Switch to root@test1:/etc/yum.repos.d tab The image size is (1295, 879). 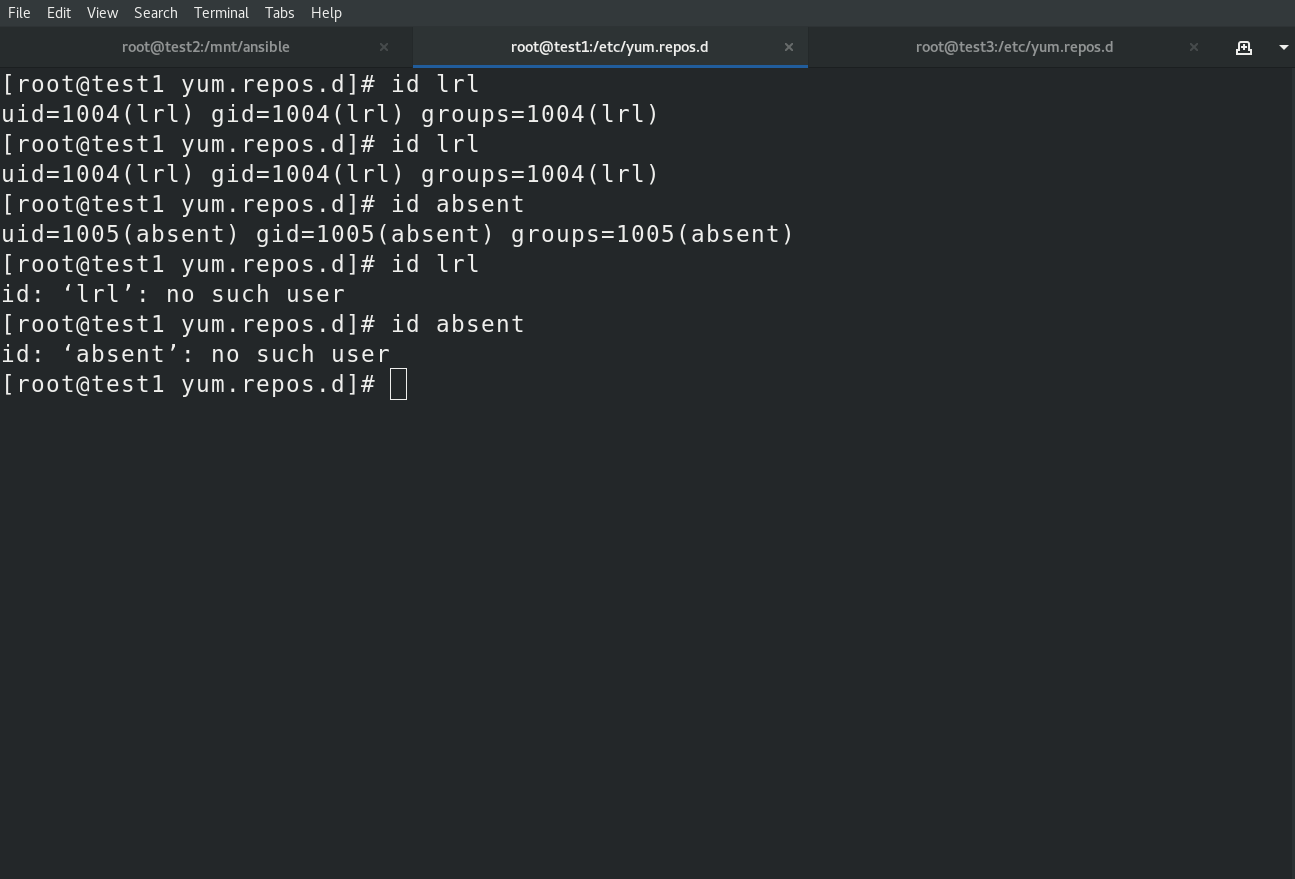point(610,47)
